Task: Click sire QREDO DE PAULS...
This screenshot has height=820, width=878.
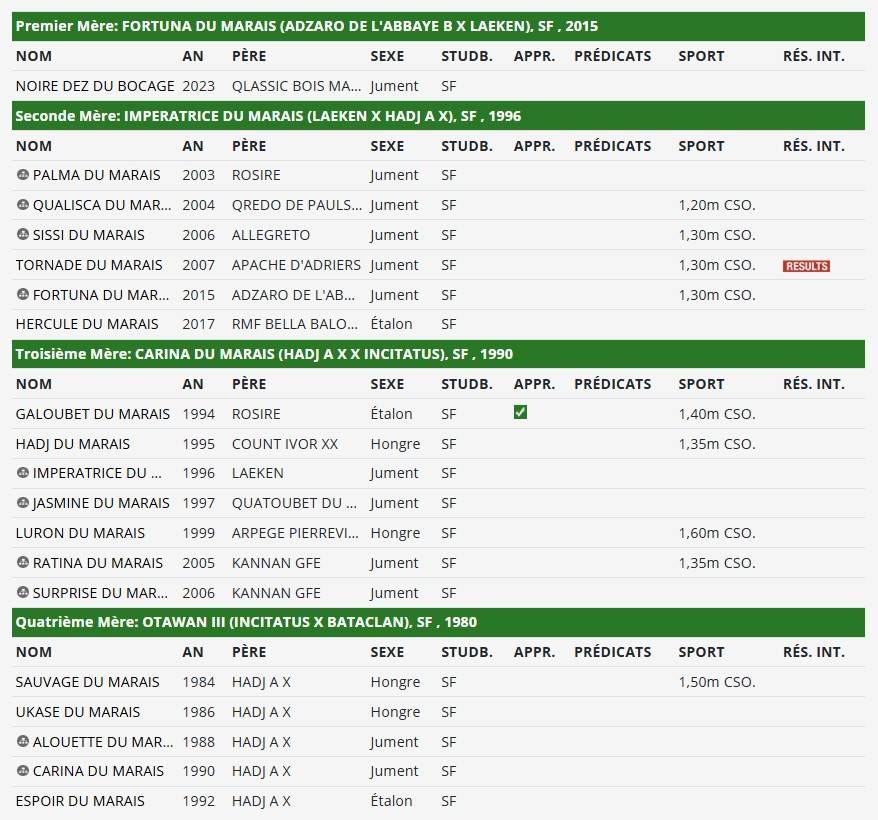Action: click(x=297, y=206)
